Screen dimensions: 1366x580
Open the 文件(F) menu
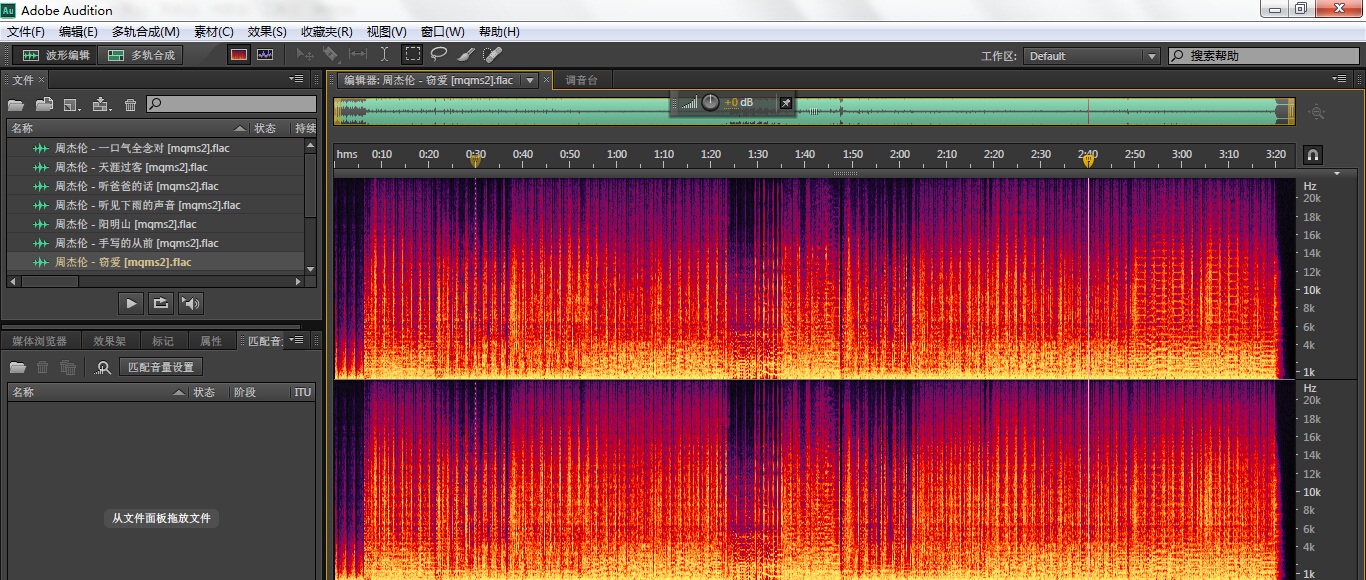(x=26, y=32)
